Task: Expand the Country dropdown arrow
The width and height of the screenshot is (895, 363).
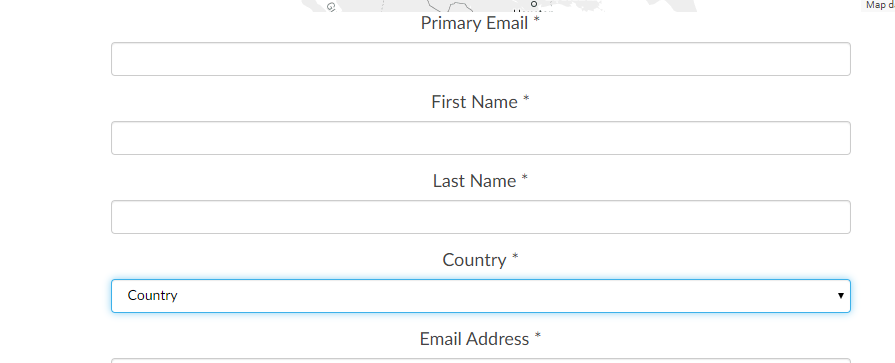Action: pos(840,296)
